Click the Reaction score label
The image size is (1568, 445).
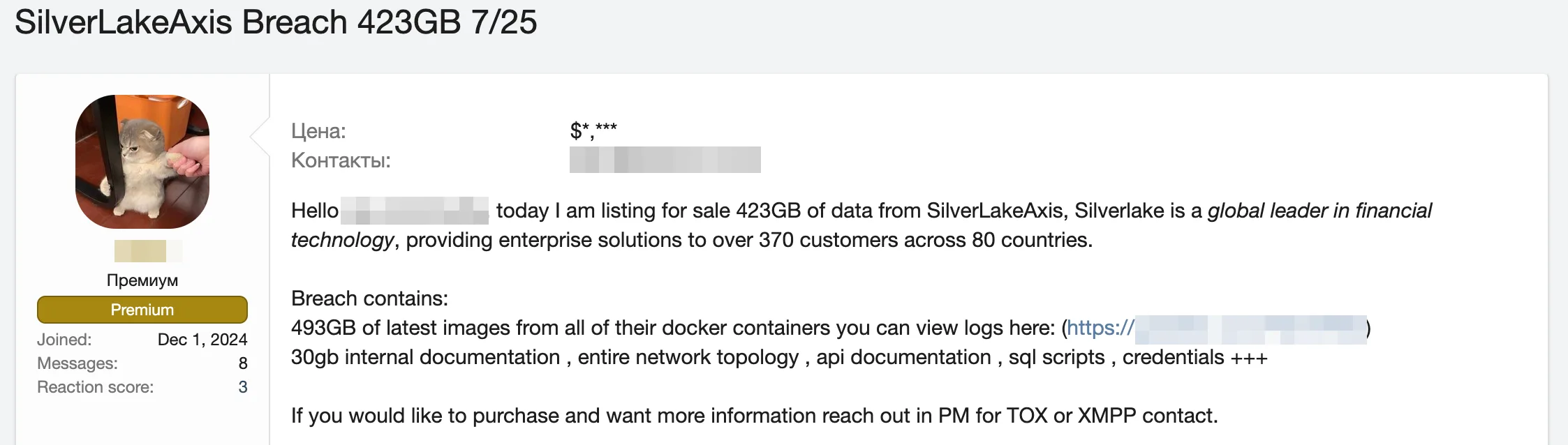coord(96,387)
